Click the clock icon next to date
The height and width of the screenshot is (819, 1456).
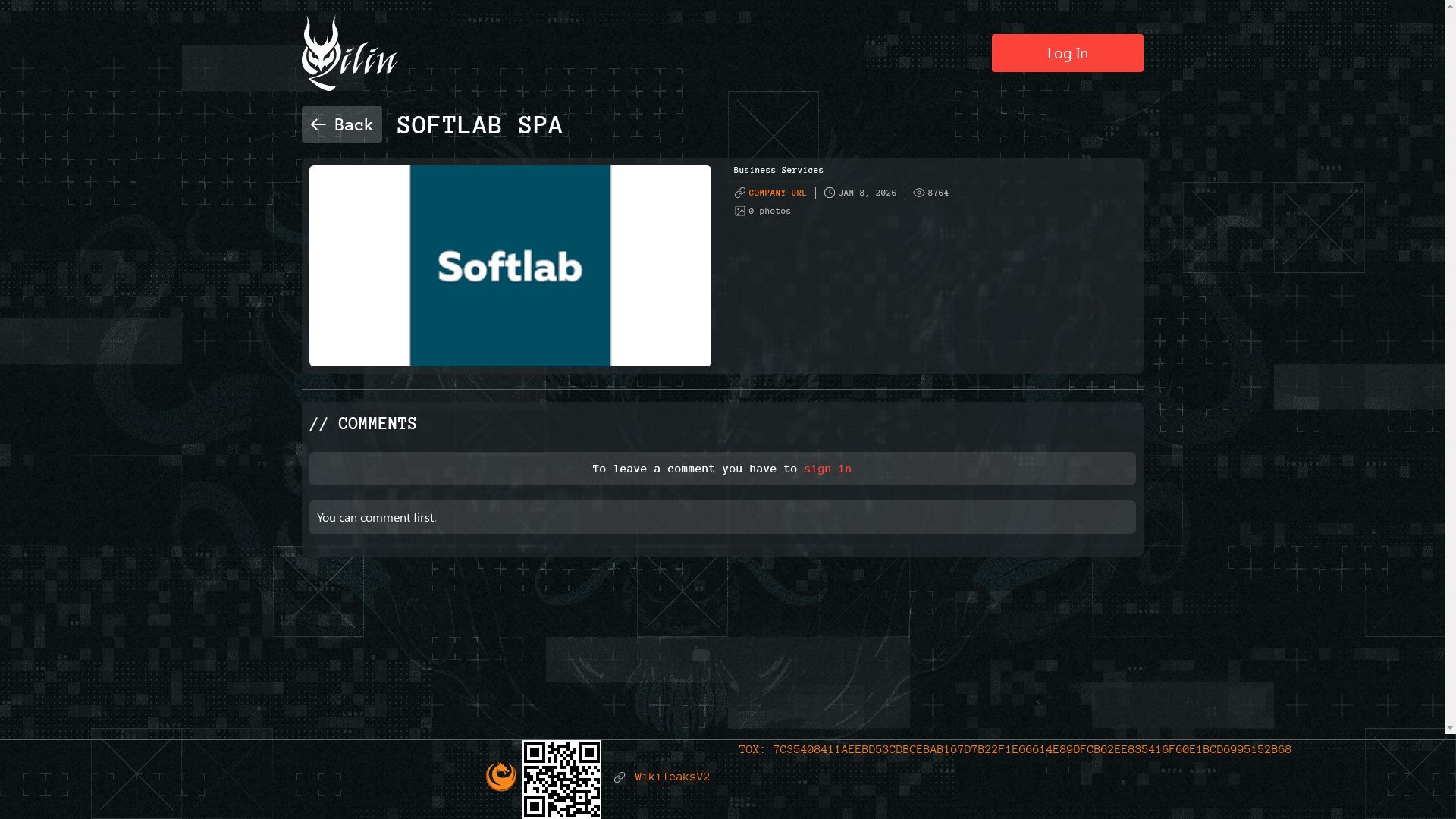[830, 193]
